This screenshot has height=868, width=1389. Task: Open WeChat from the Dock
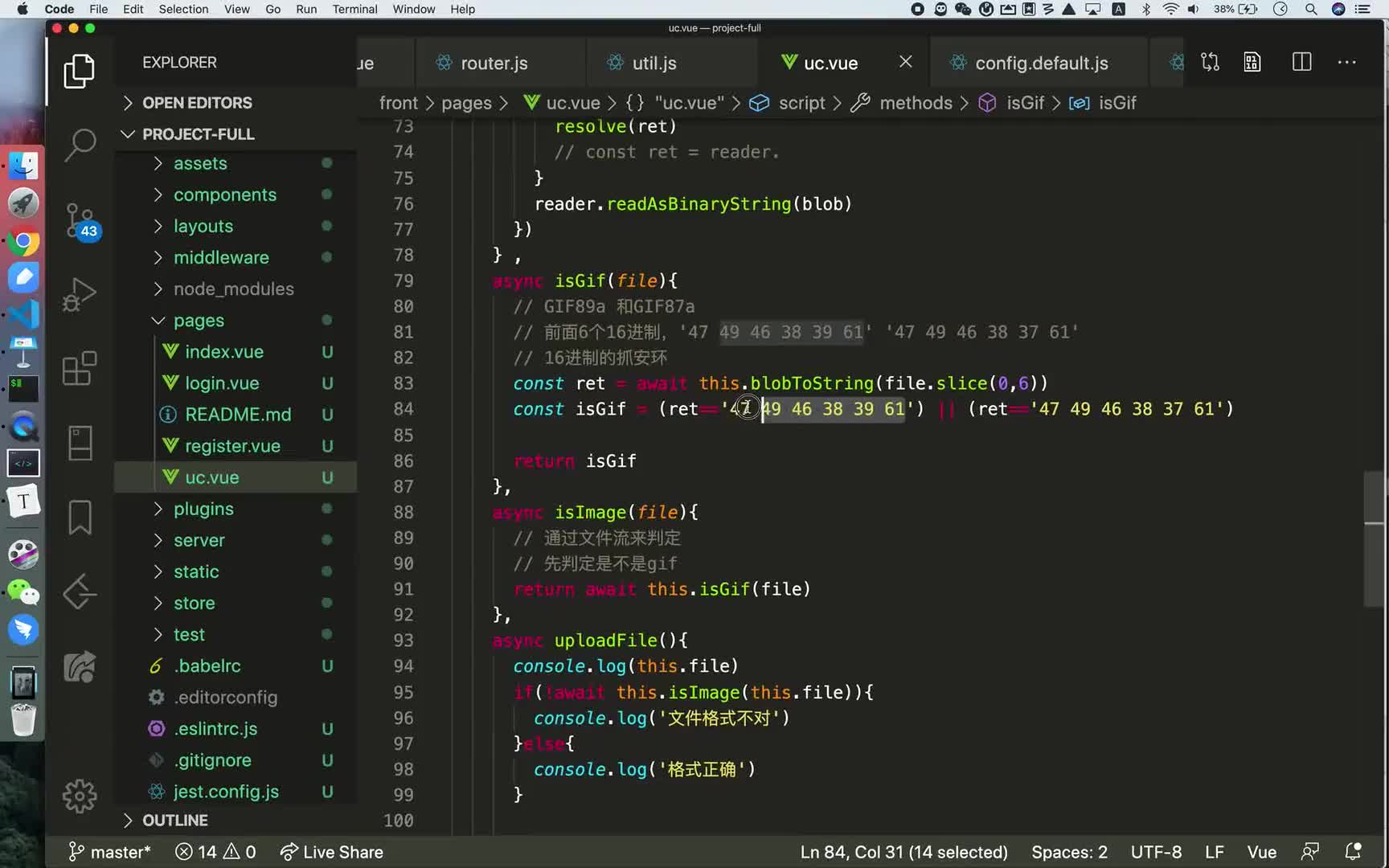pyautogui.click(x=23, y=592)
